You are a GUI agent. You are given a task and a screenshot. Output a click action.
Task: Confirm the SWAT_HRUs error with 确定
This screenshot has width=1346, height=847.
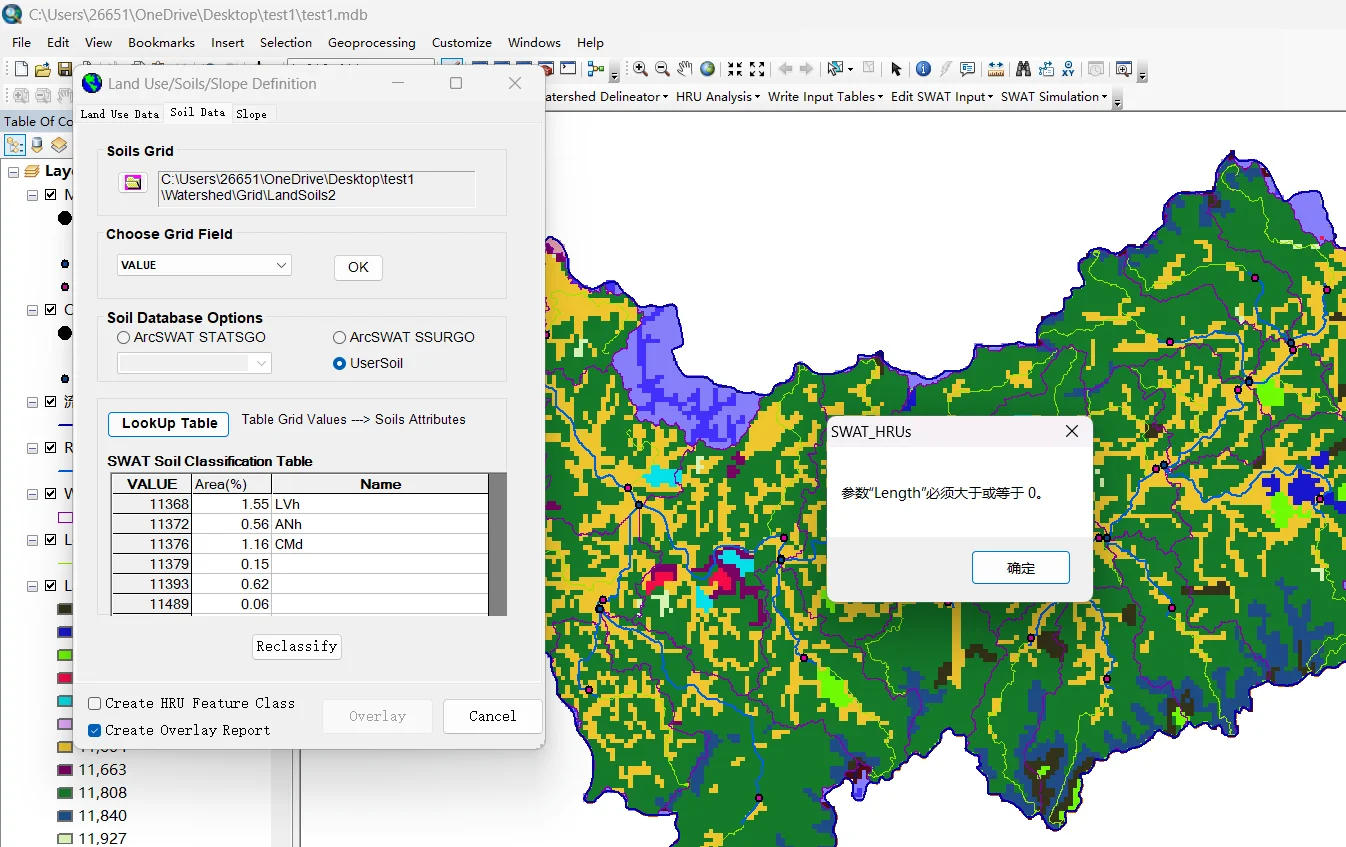coord(1020,567)
